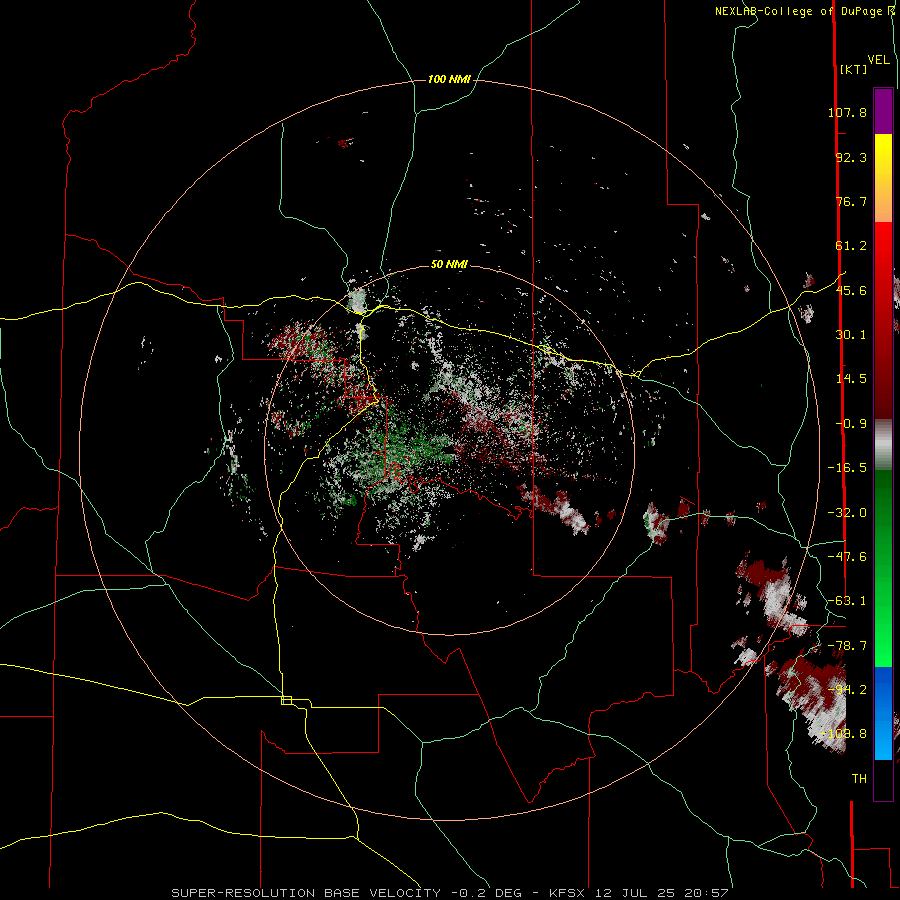Viewport: 900px width, 900px height.
Task: Select the -94.2 value on the velocity scale
Action: tap(847, 690)
